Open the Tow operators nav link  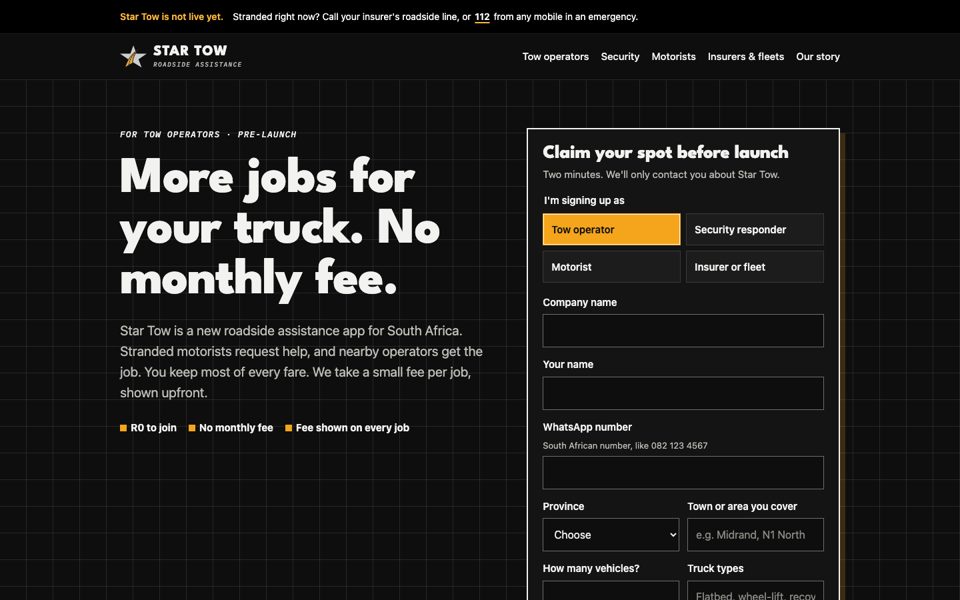pos(555,56)
